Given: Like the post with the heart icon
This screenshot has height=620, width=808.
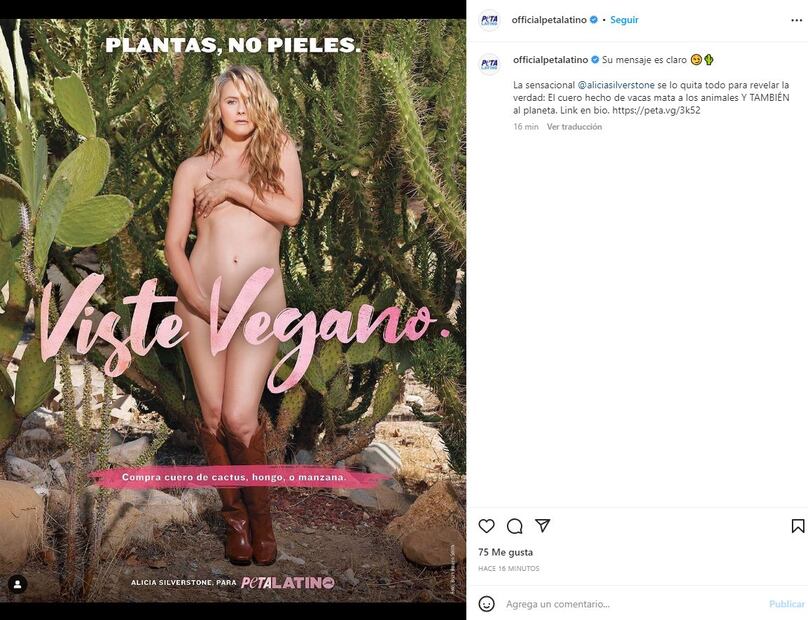Looking at the screenshot, I should [x=486, y=526].
